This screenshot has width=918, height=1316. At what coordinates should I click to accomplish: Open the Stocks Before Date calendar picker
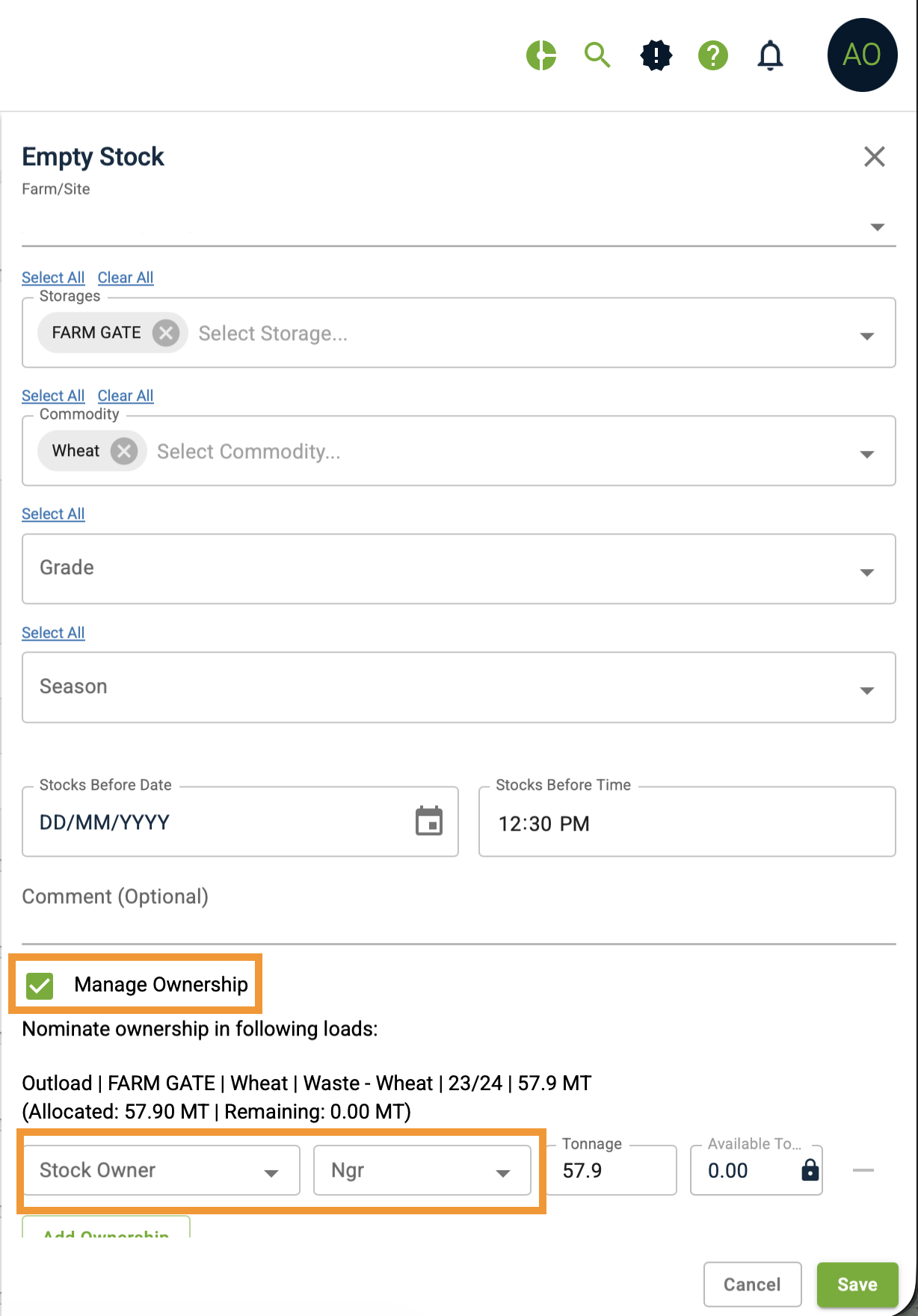(429, 821)
